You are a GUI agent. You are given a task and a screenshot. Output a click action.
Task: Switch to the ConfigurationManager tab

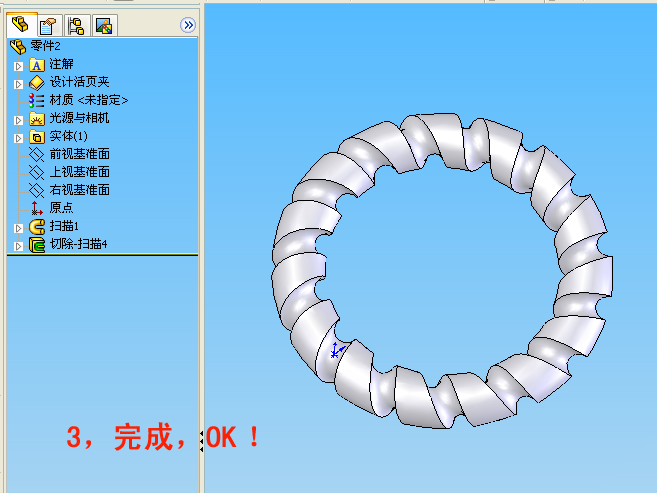76,26
